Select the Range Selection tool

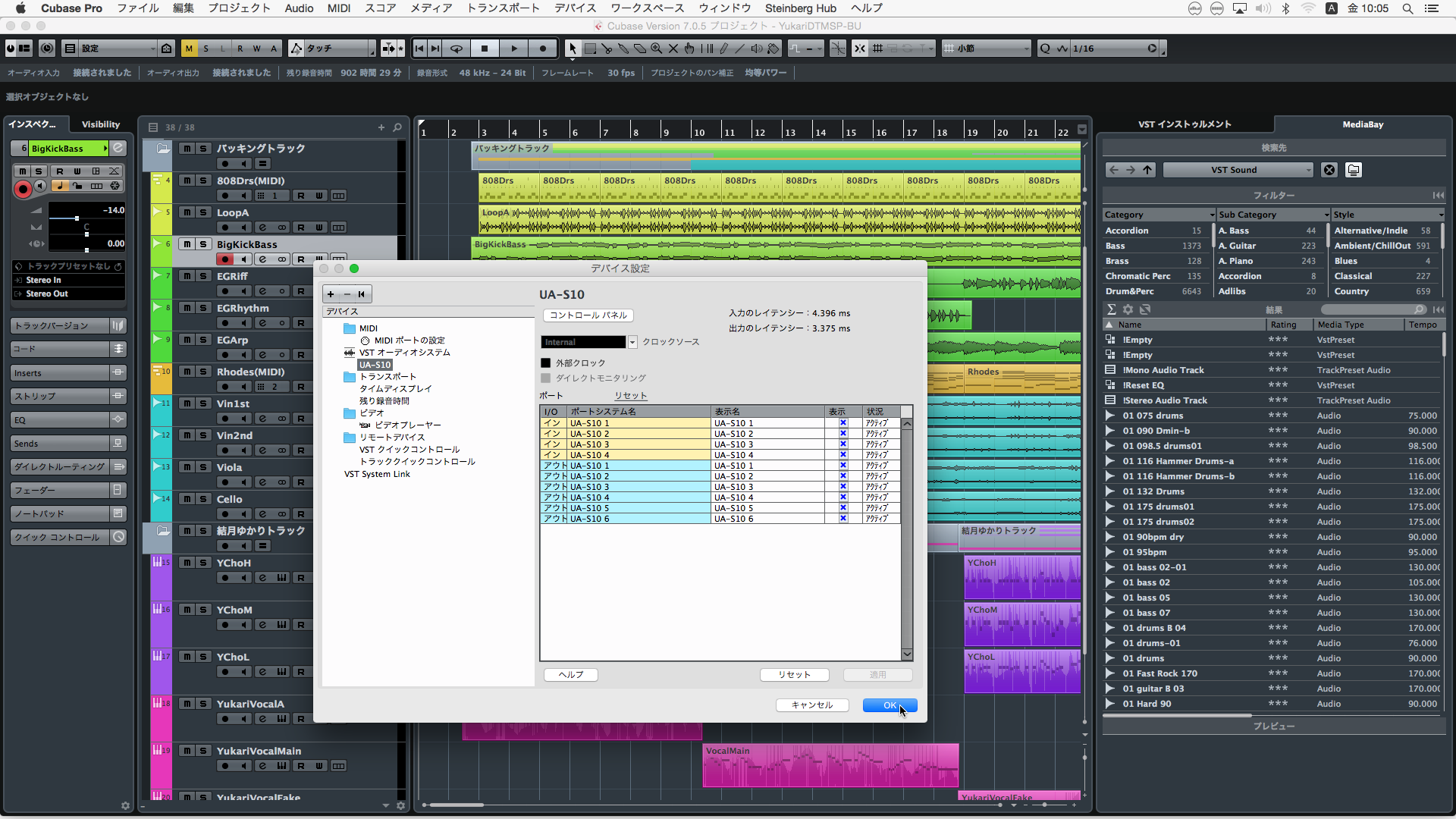[590, 49]
